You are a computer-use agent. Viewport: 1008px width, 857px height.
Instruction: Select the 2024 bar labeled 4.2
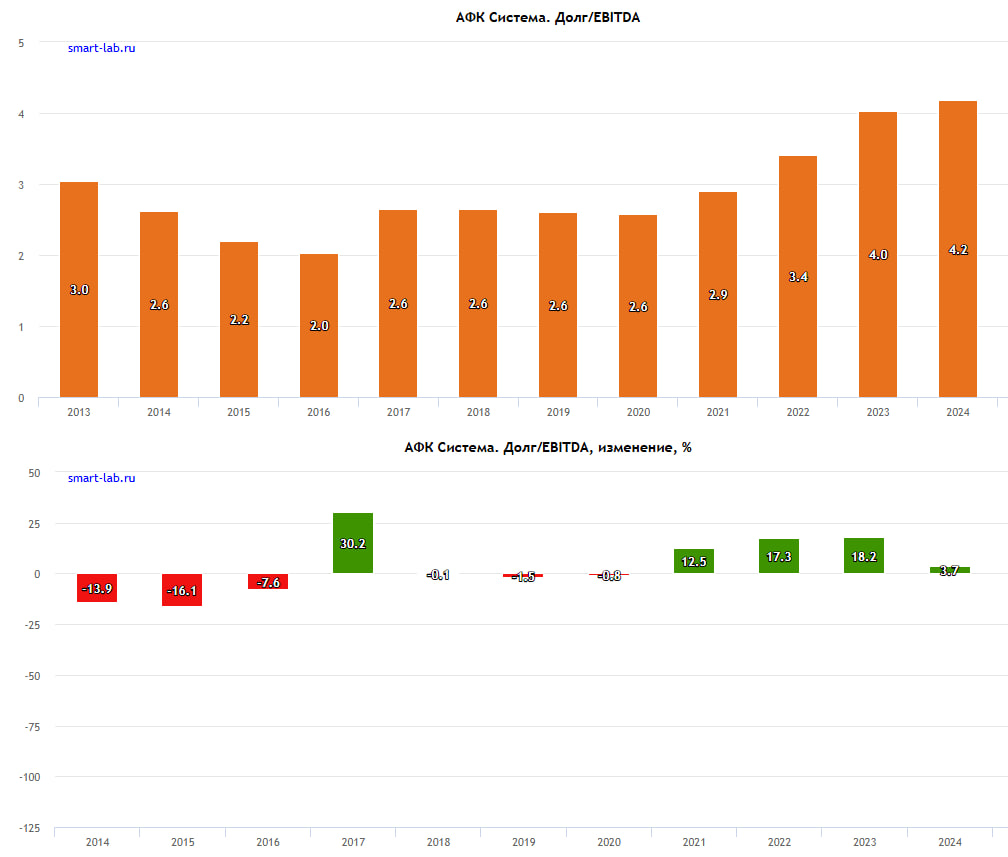[x=958, y=249]
